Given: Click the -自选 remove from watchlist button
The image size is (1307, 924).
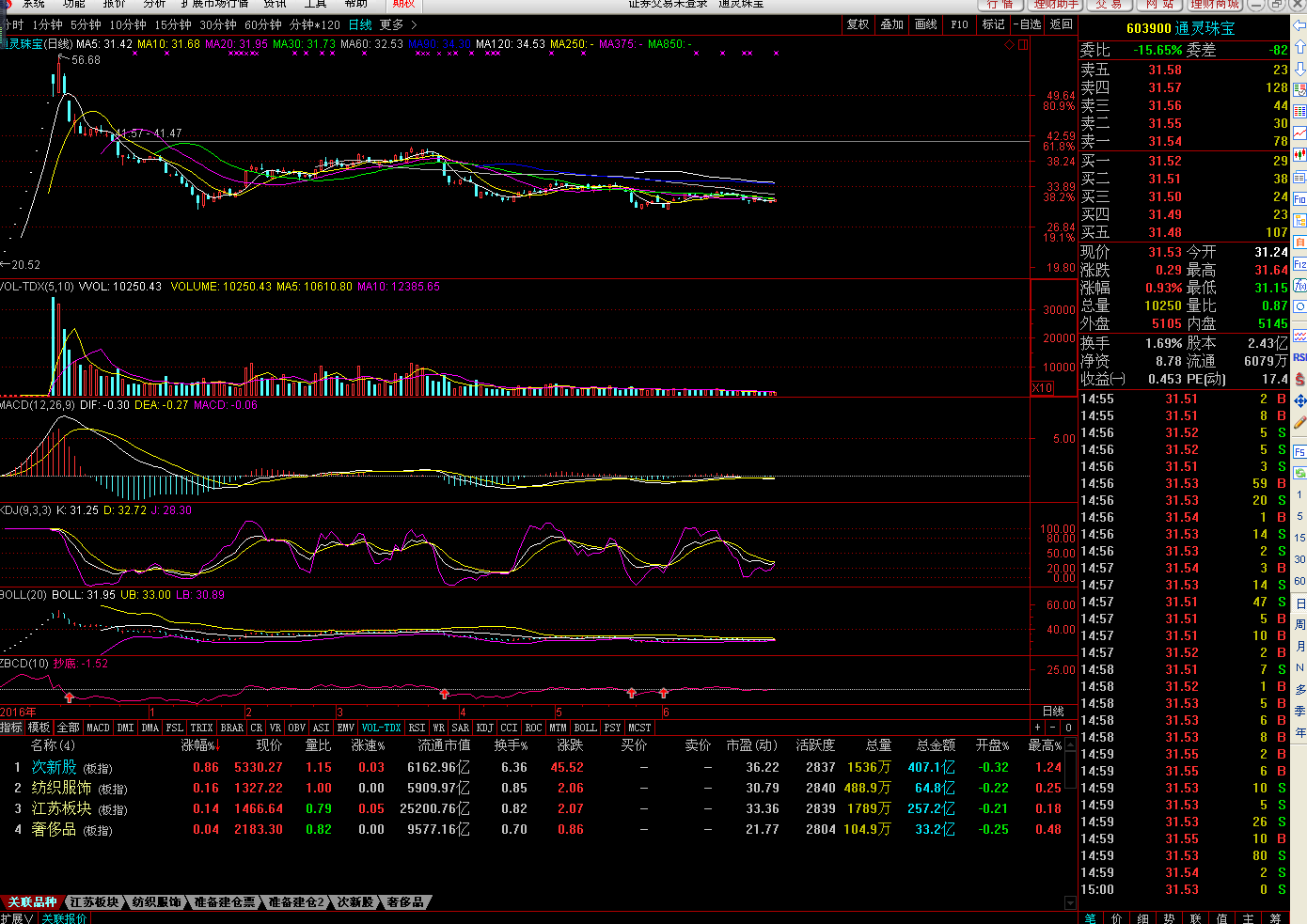Looking at the screenshot, I should pyautogui.click(x=1029, y=24).
